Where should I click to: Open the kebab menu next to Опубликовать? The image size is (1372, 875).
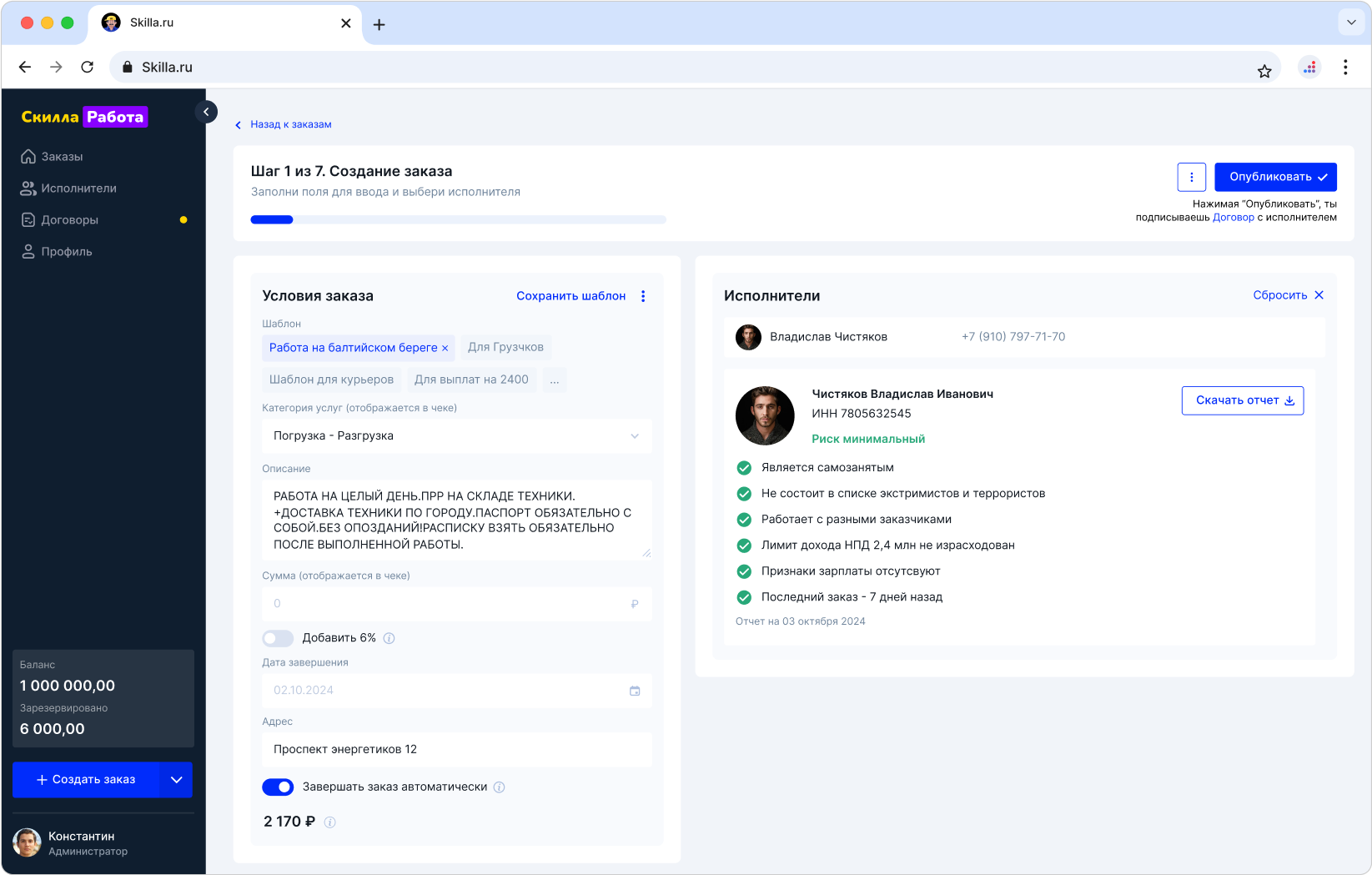(1191, 177)
